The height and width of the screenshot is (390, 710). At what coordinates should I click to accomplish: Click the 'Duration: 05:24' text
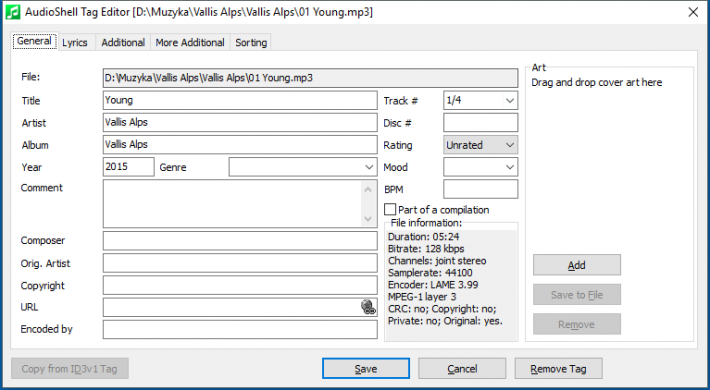point(424,236)
